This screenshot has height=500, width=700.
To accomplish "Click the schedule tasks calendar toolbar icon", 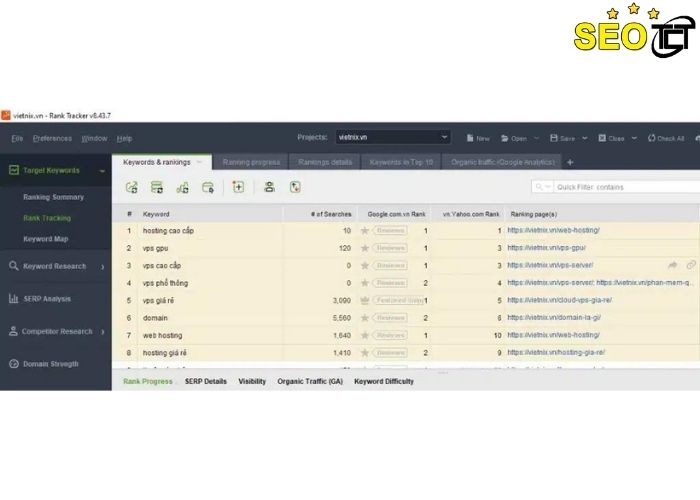I will coord(208,188).
